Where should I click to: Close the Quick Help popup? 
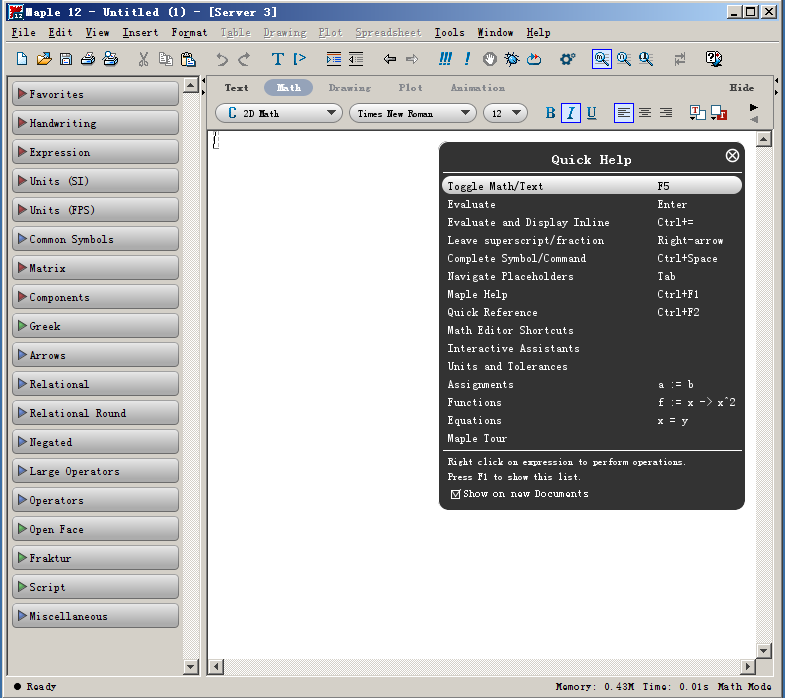tap(732, 156)
